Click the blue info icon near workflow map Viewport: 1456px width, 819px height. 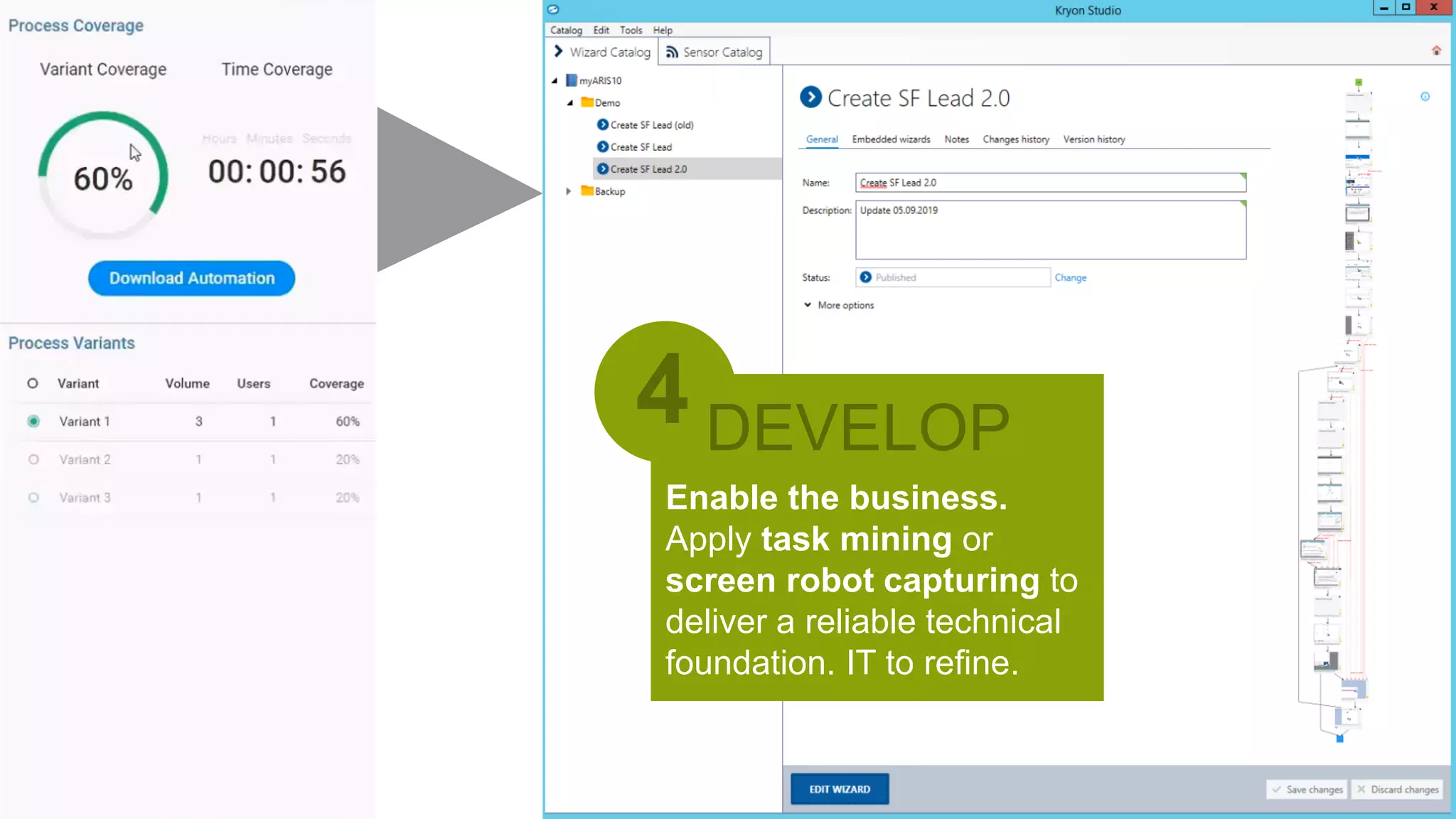pyautogui.click(x=1425, y=97)
